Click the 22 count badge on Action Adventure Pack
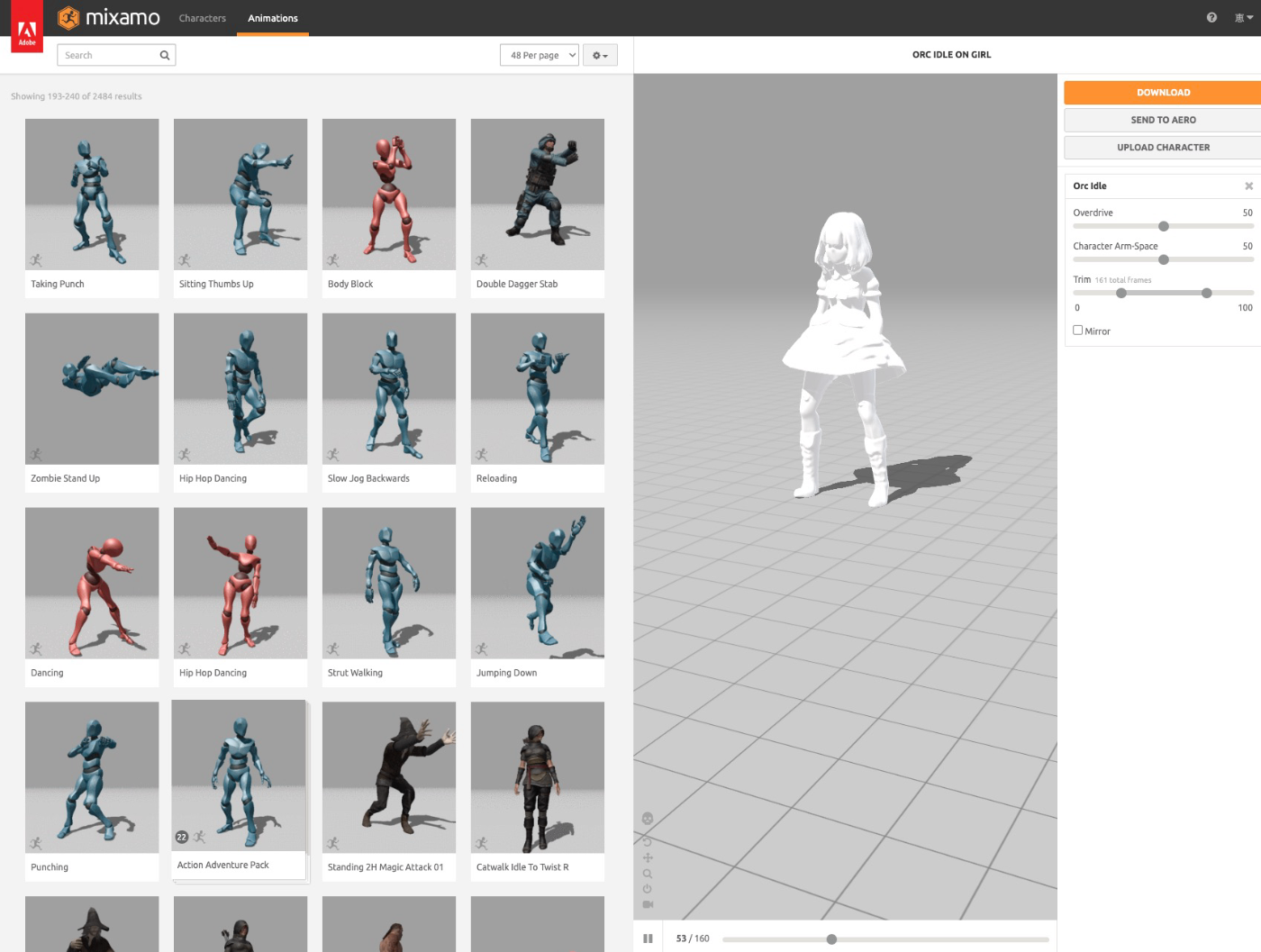 [182, 838]
